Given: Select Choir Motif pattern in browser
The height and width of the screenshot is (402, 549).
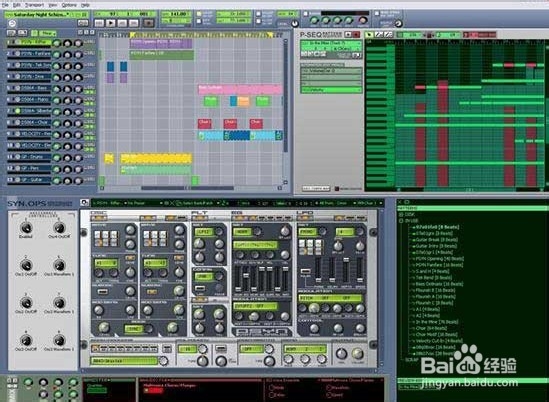Looking at the screenshot, I should tap(437, 334).
